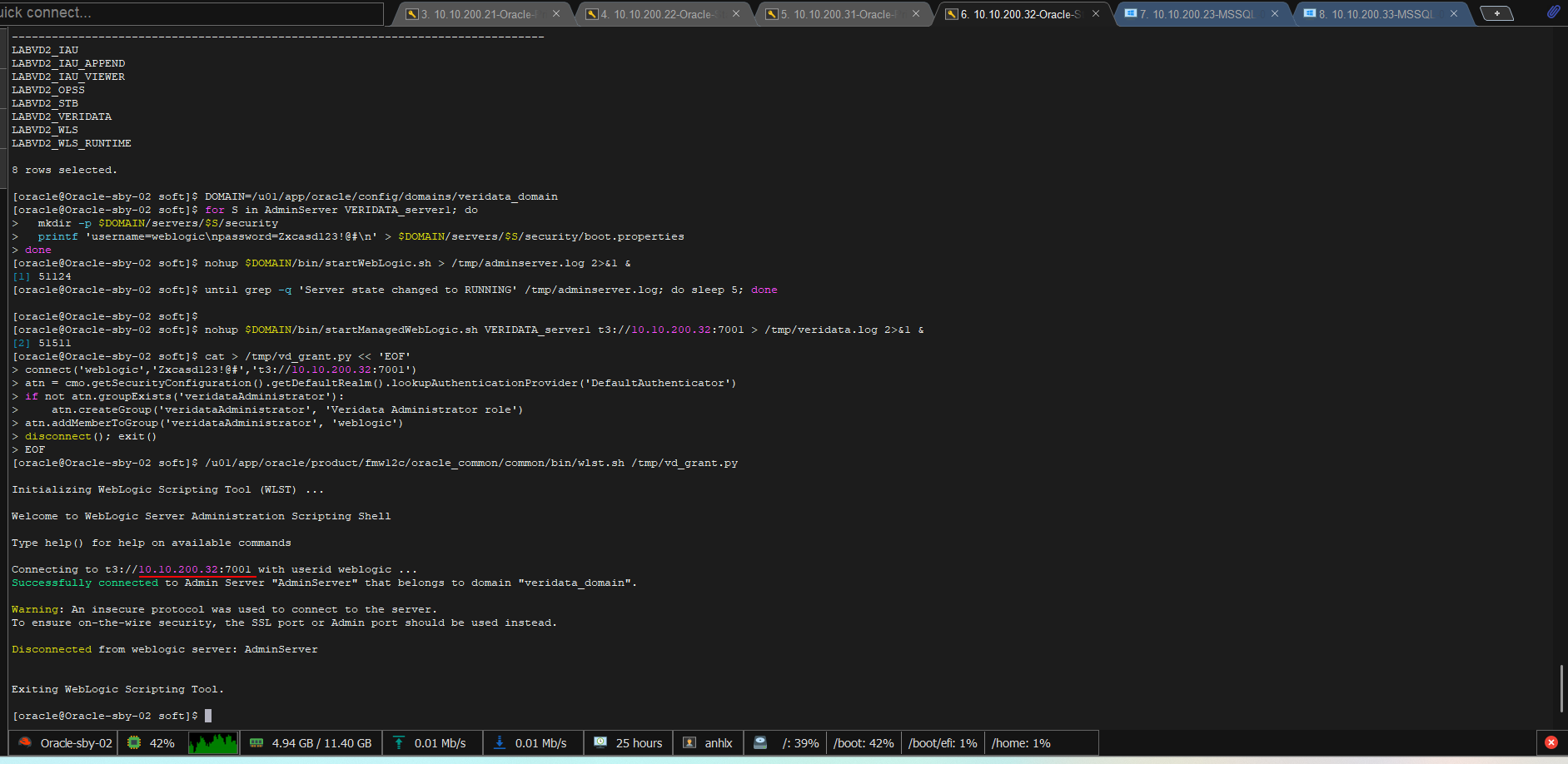
Task: Click the 4.94 GB / 11.40 GB memory value
Action: pos(321,743)
